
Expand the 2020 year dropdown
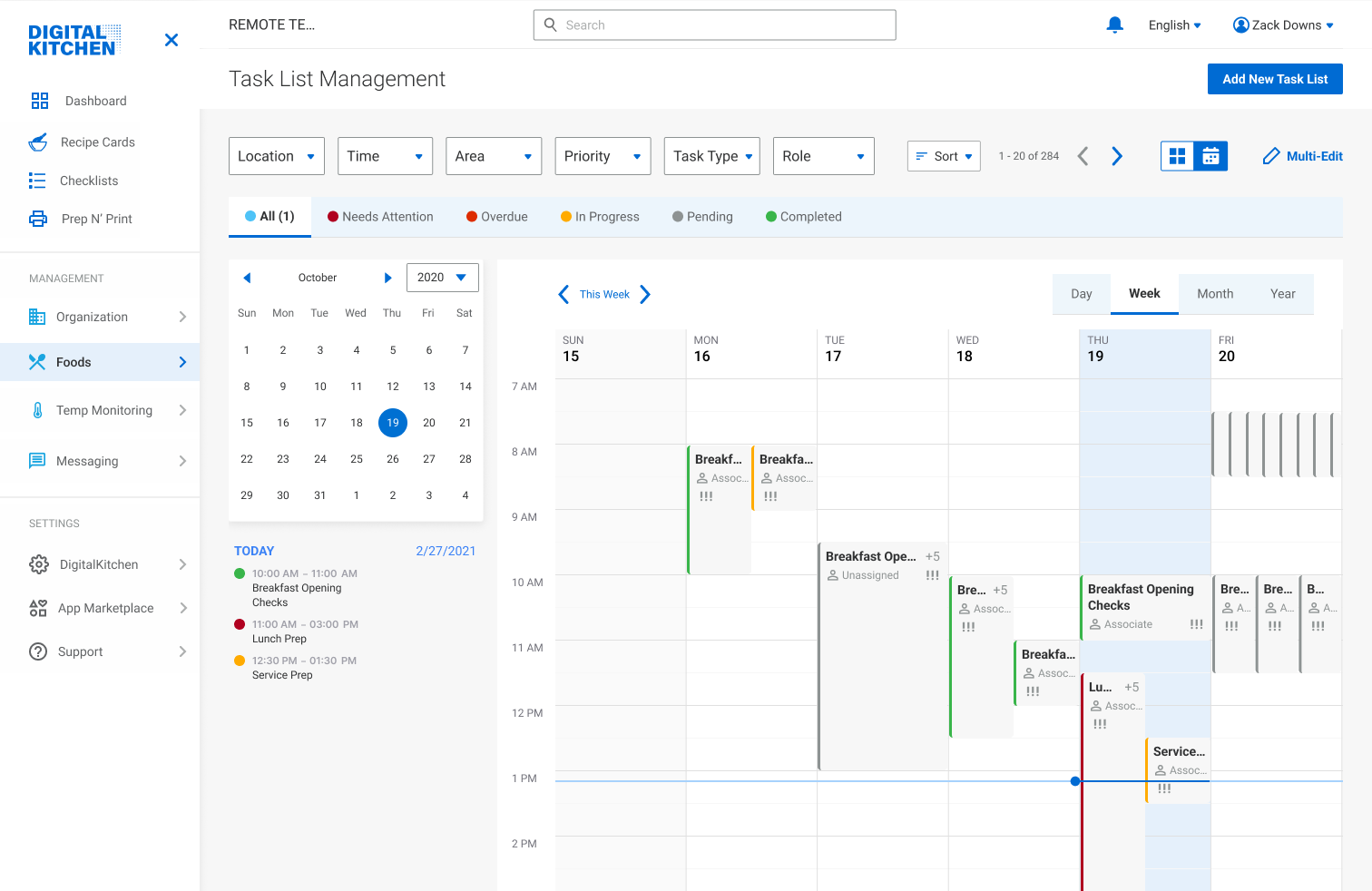[x=442, y=278]
